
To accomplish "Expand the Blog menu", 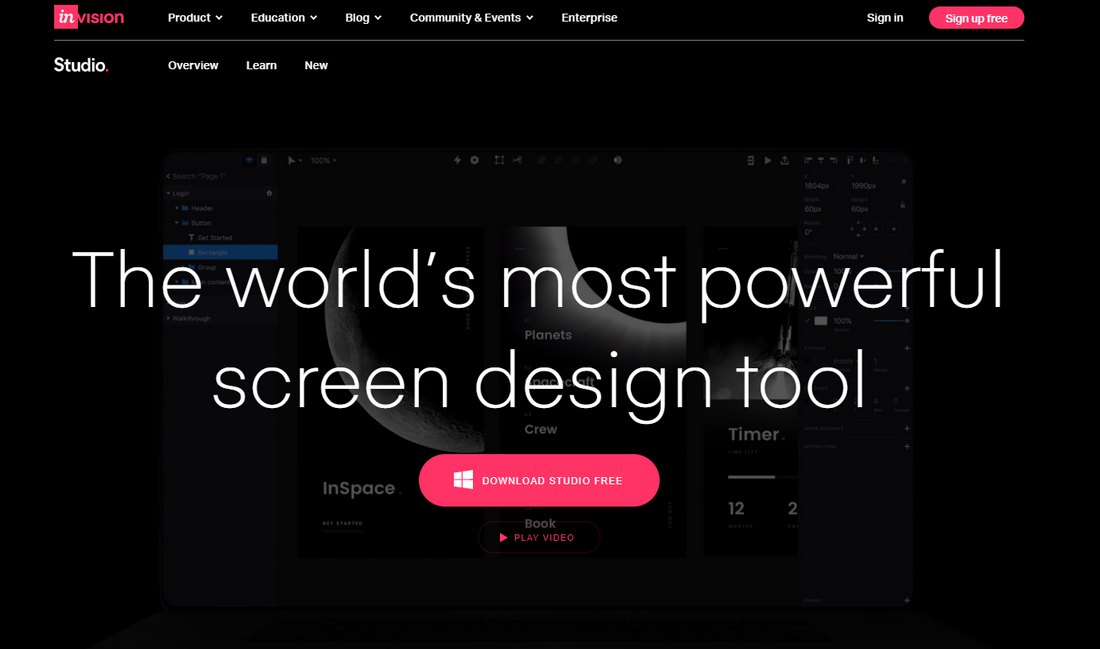I will tap(363, 18).
